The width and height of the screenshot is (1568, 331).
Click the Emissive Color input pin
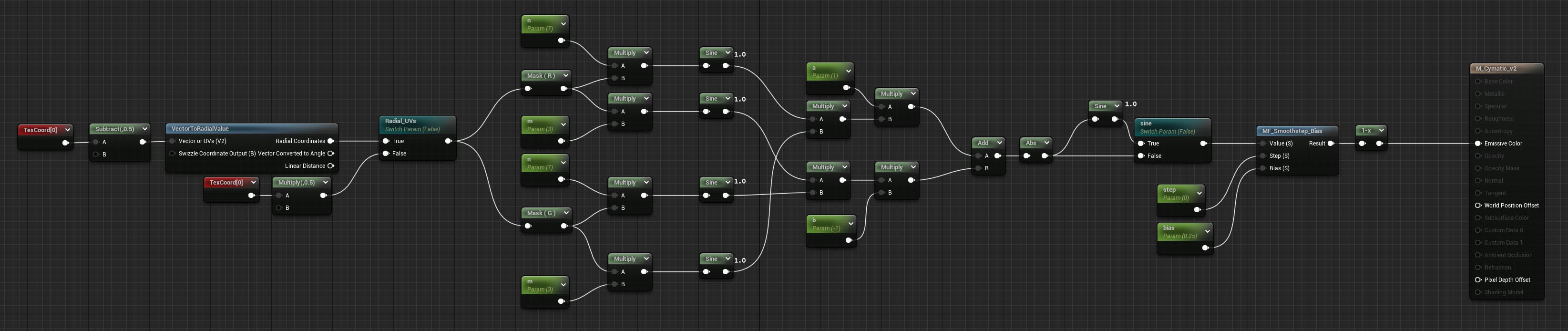point(1478,144)
